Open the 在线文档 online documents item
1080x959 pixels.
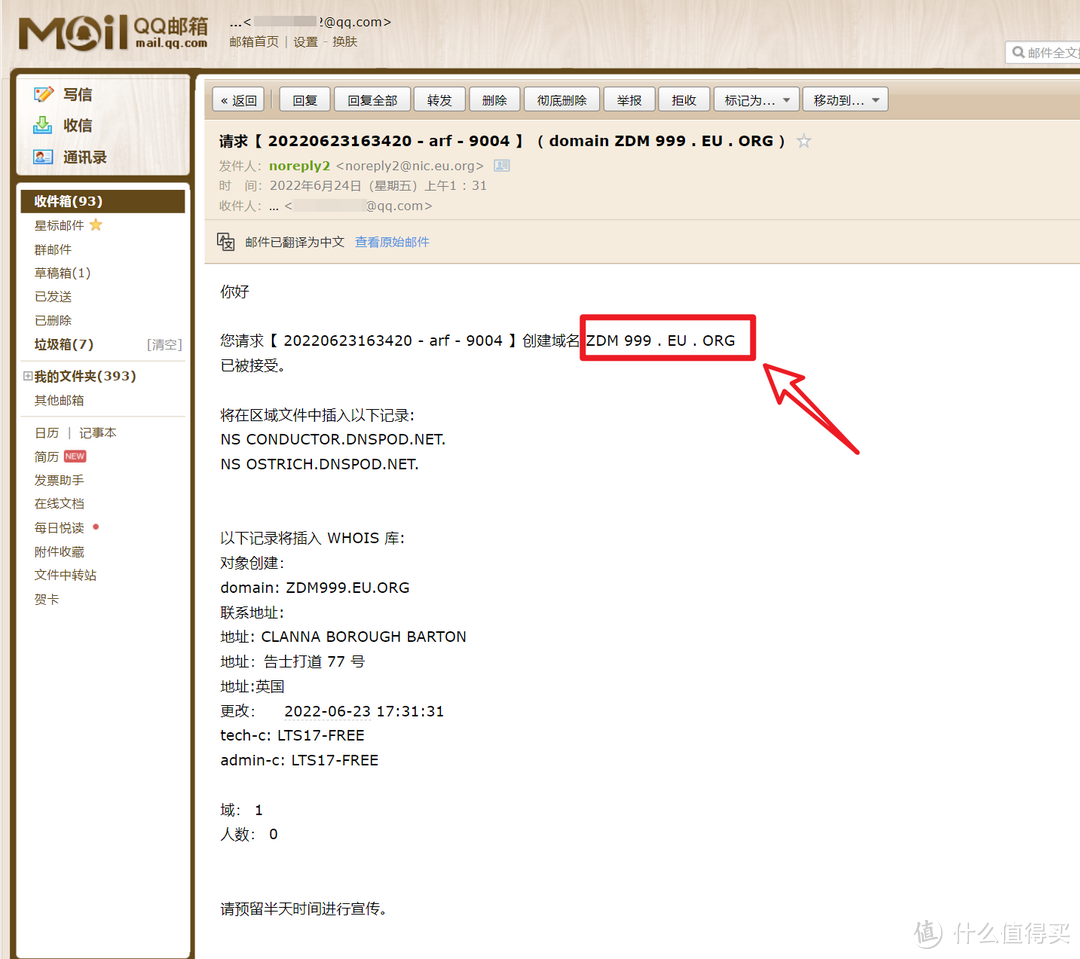[x=59, y=504]
